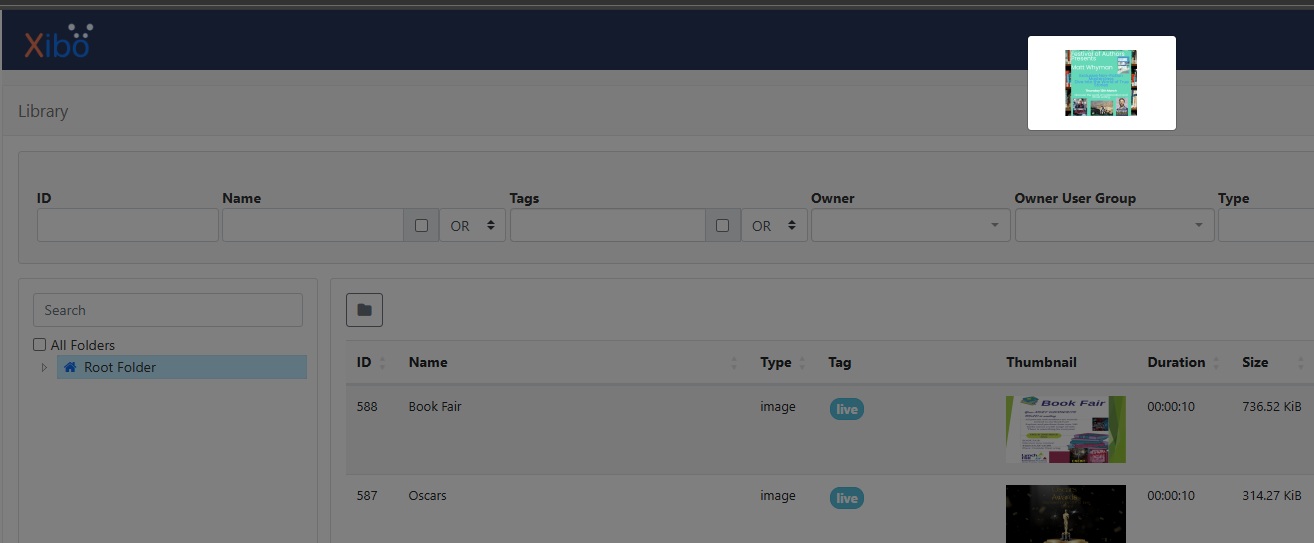Open the folder toggle button above the table
This screenshot has height=543, width=1314.
pos(364,310)
